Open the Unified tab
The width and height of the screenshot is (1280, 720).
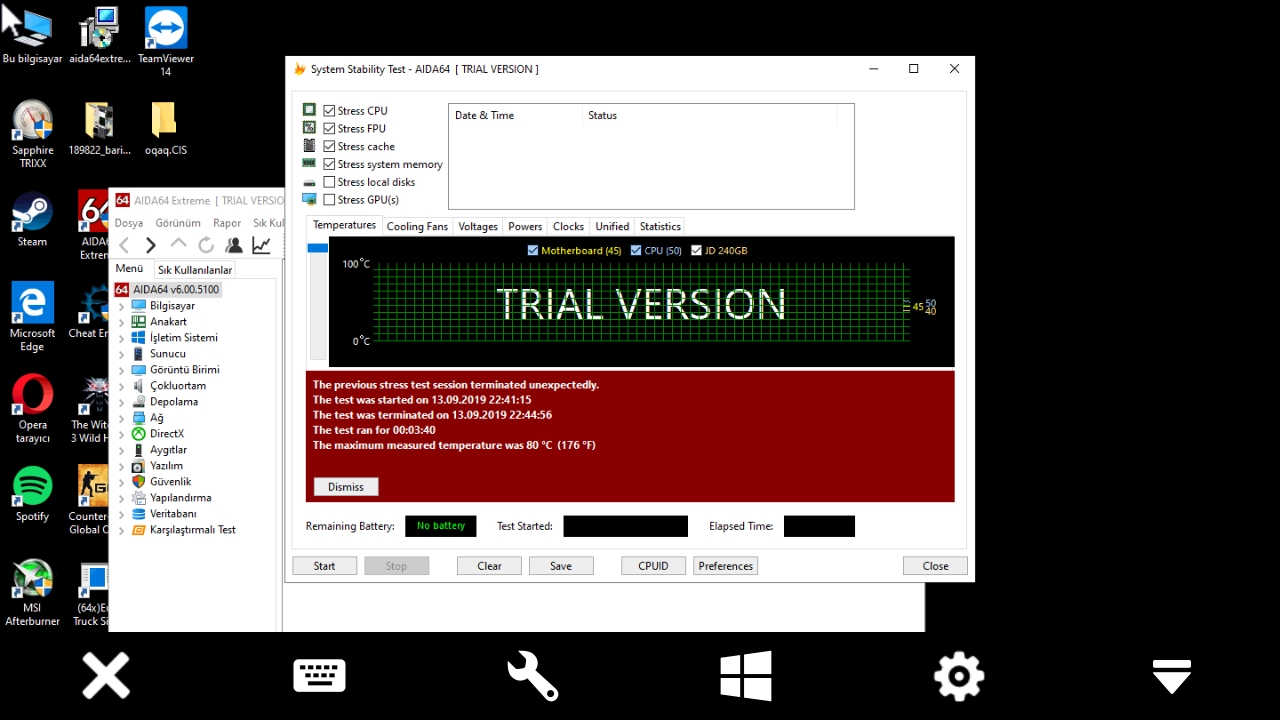click(x=612, y=227)
